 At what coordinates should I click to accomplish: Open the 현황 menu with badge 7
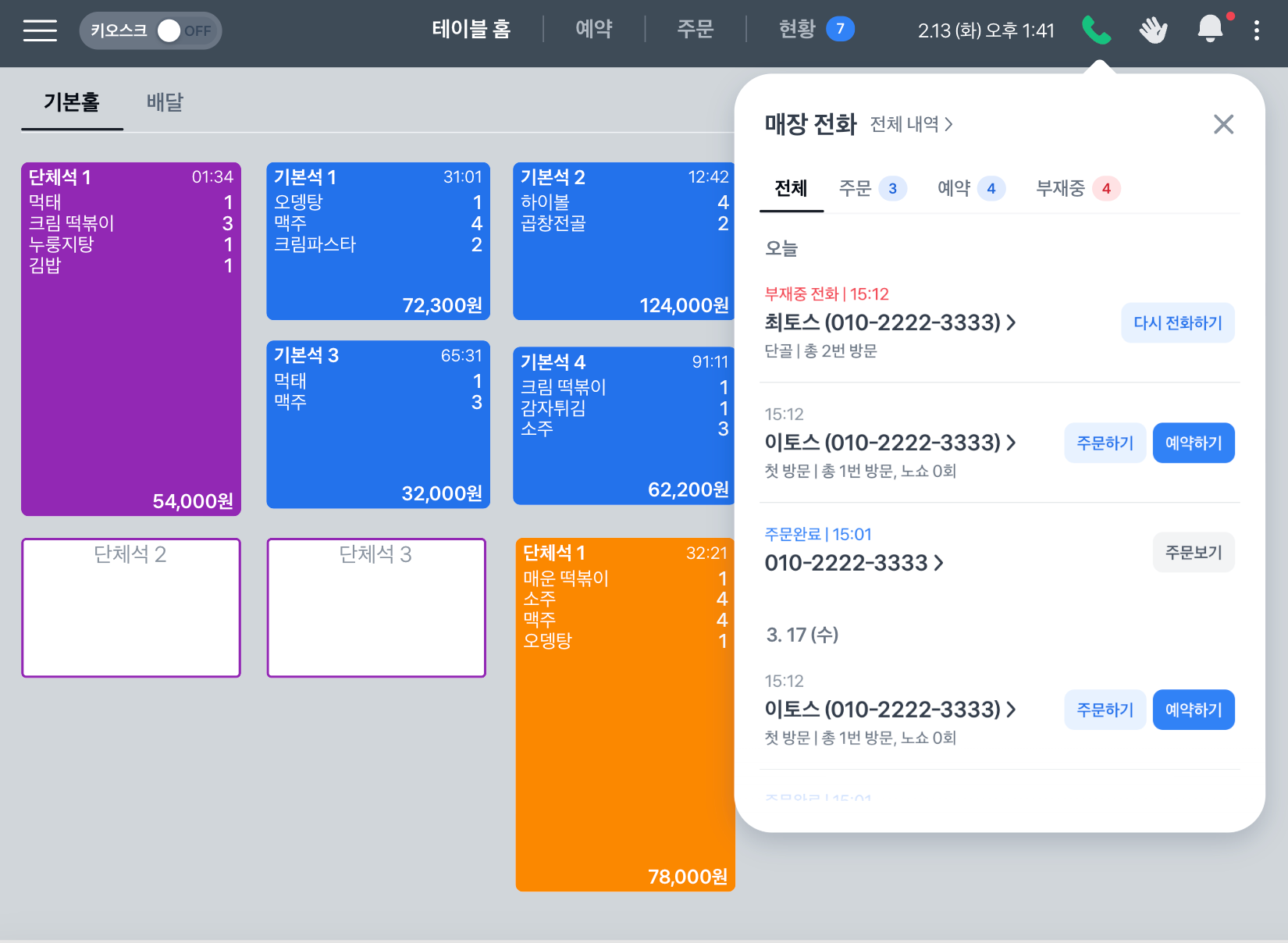click(x=816, y=30)
